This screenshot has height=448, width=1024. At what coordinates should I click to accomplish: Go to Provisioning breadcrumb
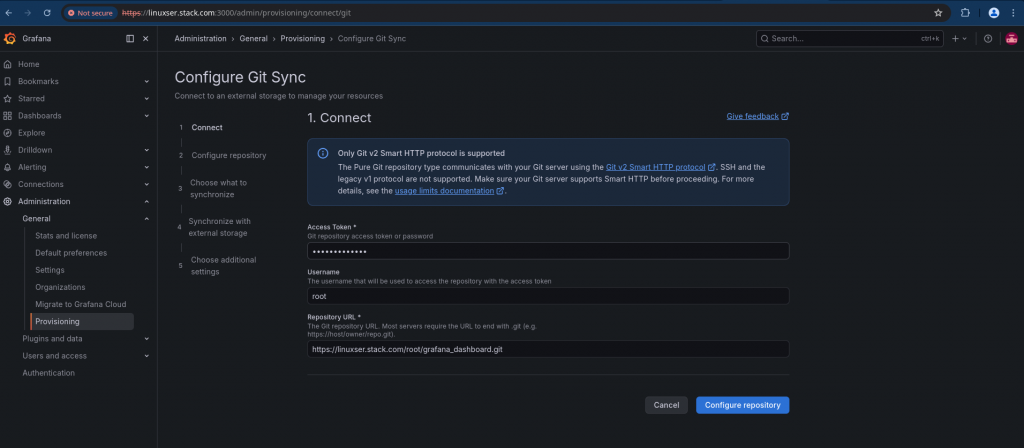click(302, 39)
